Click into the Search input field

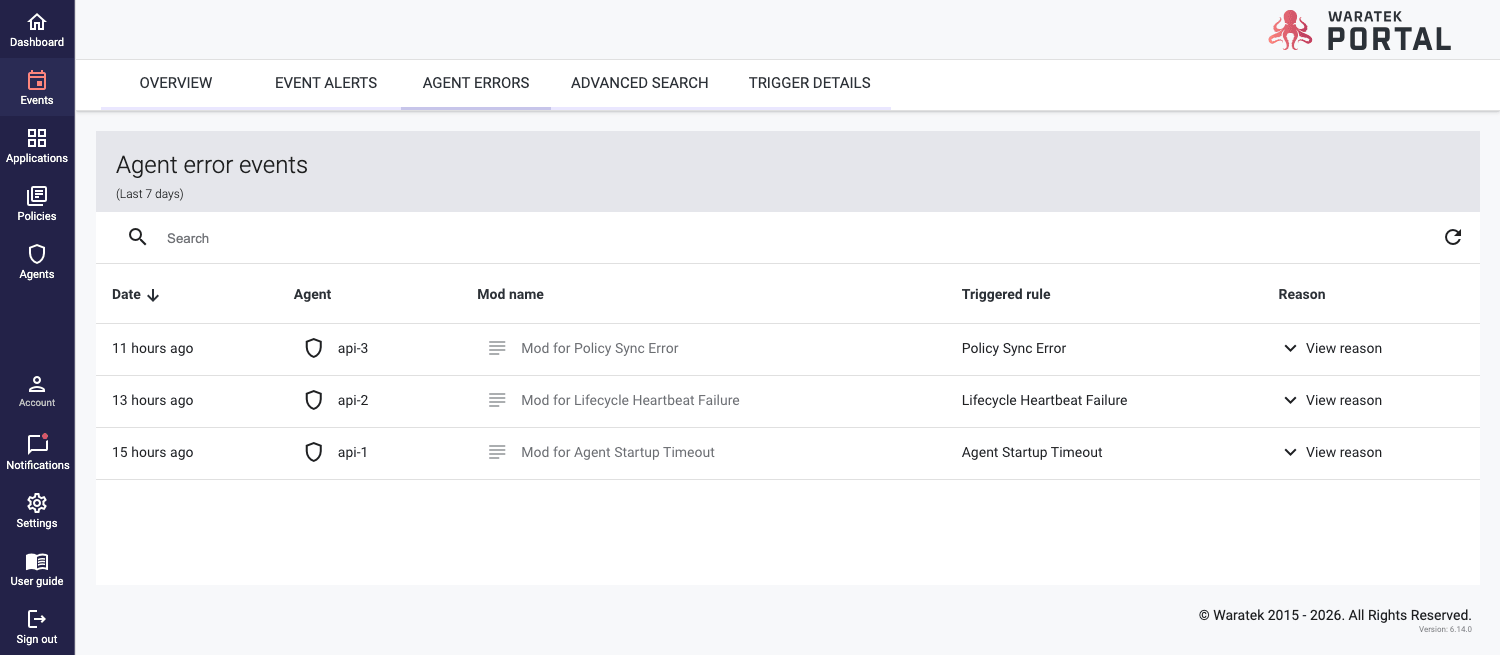(790, 238)
